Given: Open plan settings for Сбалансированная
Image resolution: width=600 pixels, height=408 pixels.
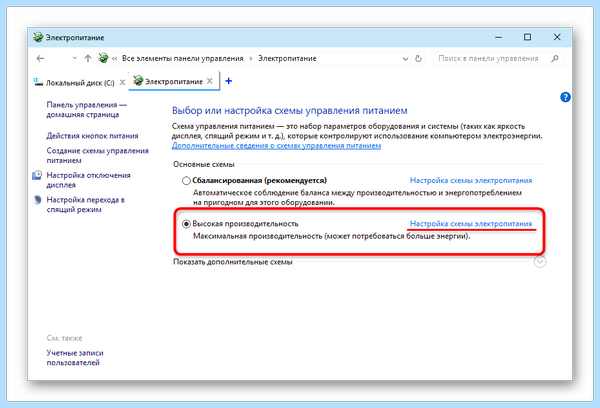Looking at the screenshot, I should point(471,180).
